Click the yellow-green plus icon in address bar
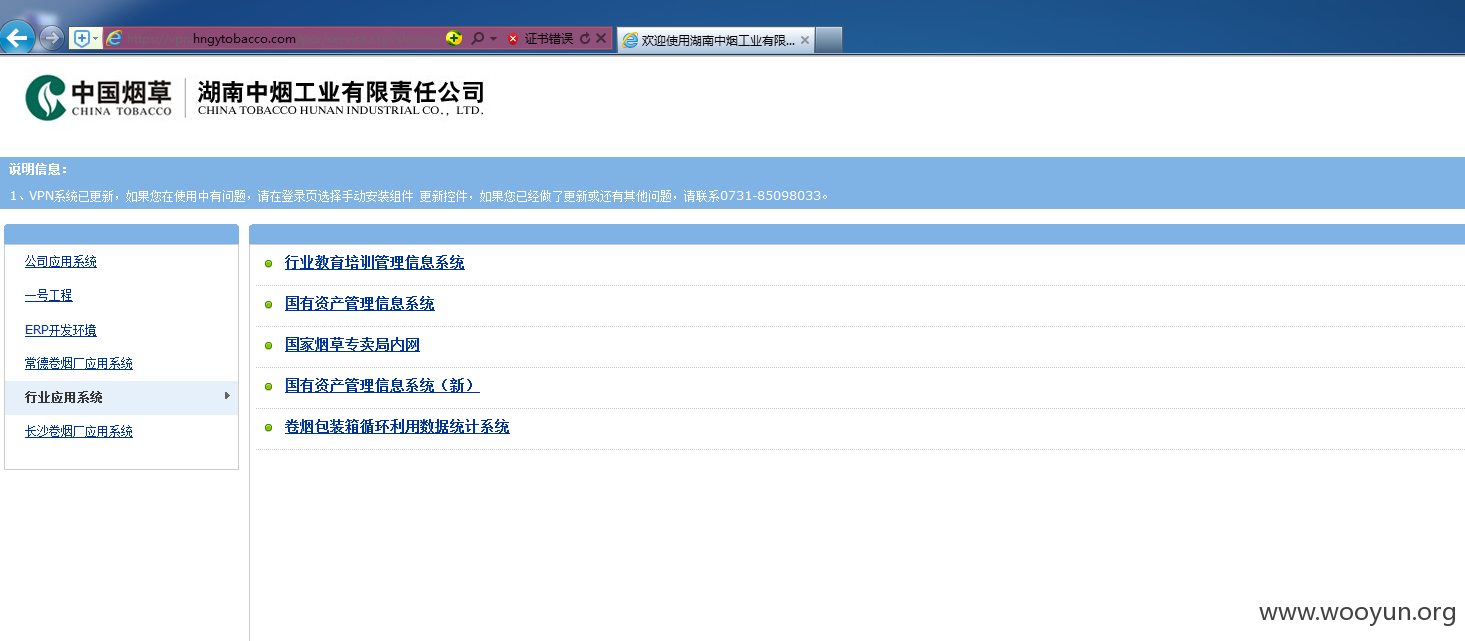Image resolution: width=1465 pixels, height=641 pixels. (x=454, y=38)
